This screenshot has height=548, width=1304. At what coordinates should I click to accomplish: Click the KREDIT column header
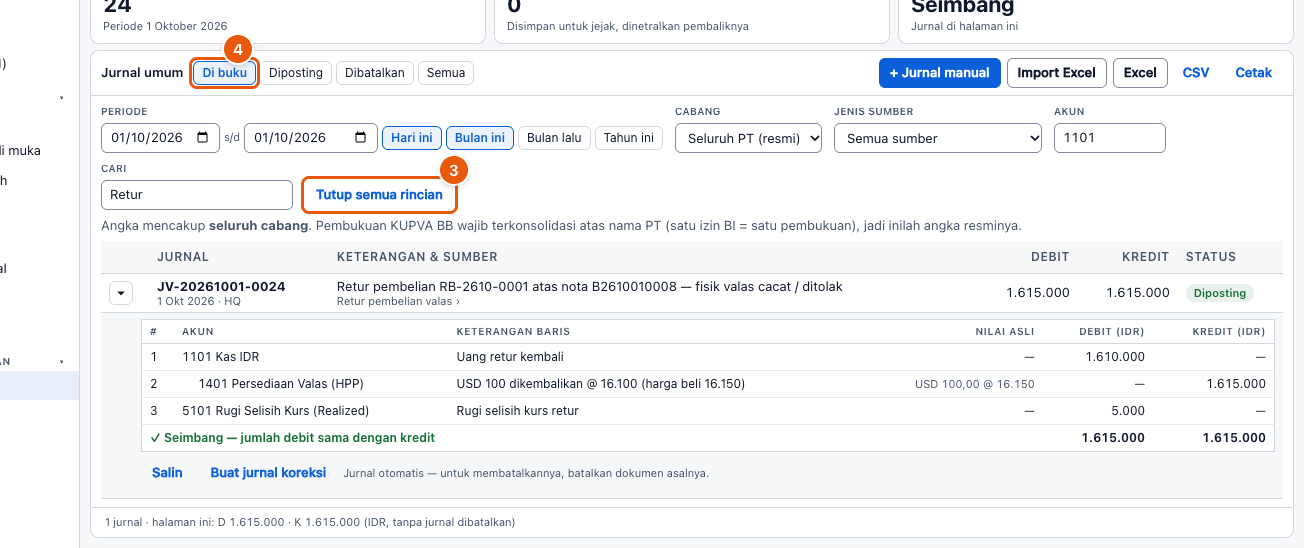[x=1145, y=257]
